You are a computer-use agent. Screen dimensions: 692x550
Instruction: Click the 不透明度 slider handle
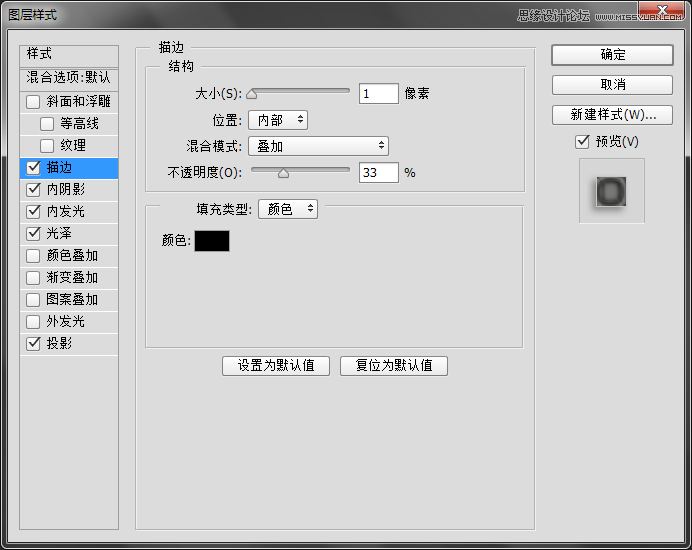(x=283, y=173)
